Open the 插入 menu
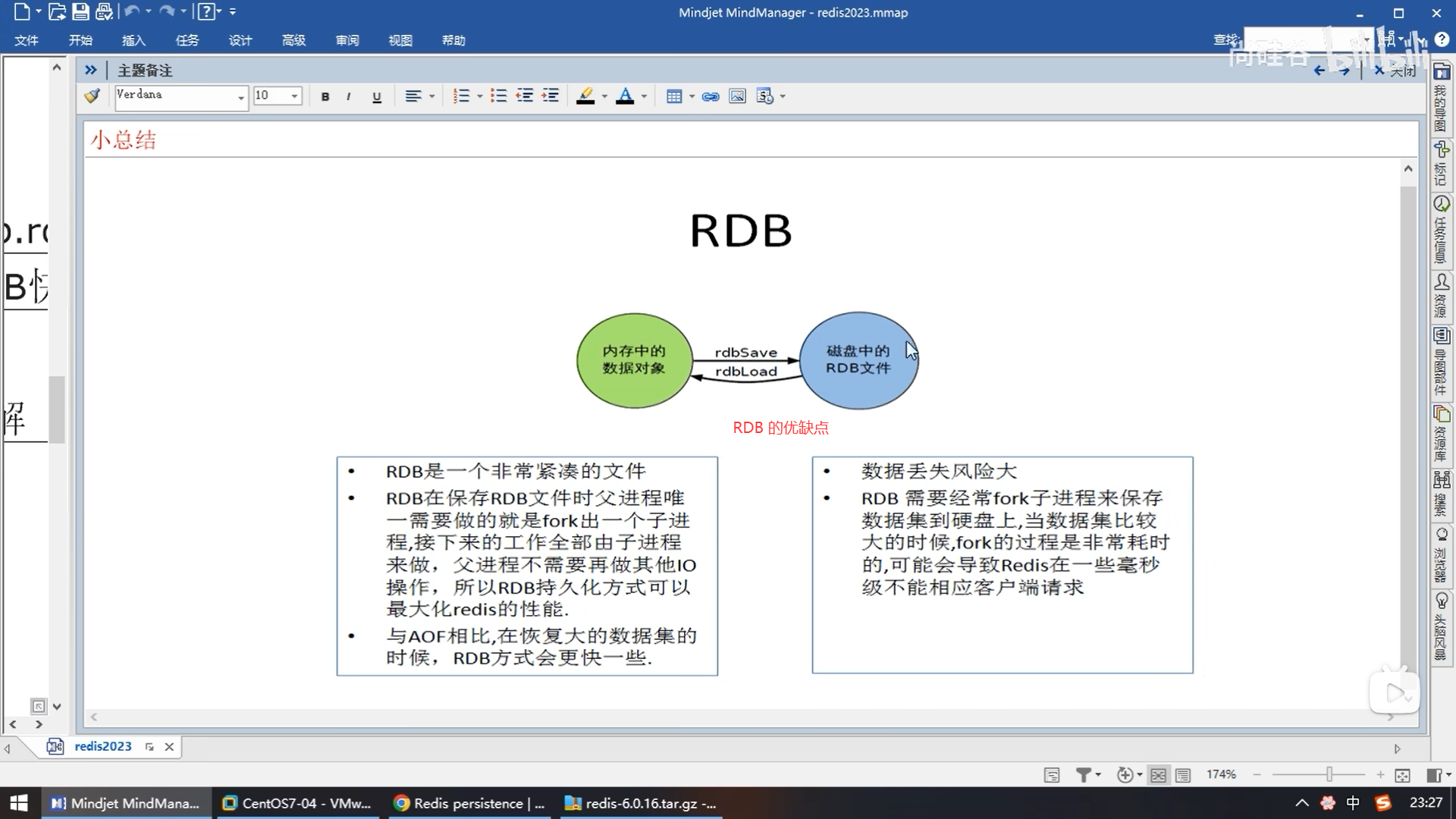The image size is (1456, 819). [133, 40]
